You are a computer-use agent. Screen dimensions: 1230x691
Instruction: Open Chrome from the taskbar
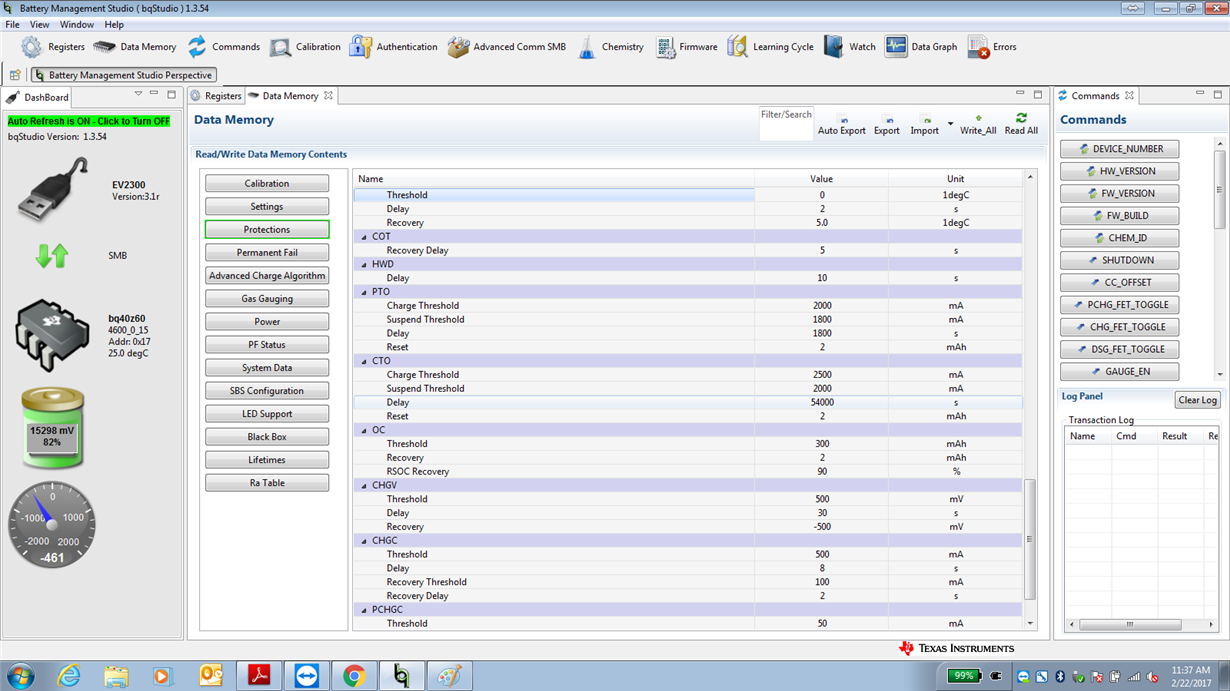(x=353, y=676)
